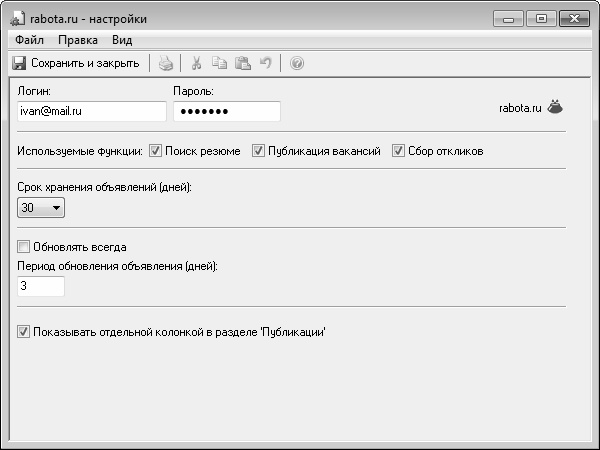The width and height of the screenshot is (600, 450).
Task: Open the 'Файл' menu
Action: coord(29,40)
